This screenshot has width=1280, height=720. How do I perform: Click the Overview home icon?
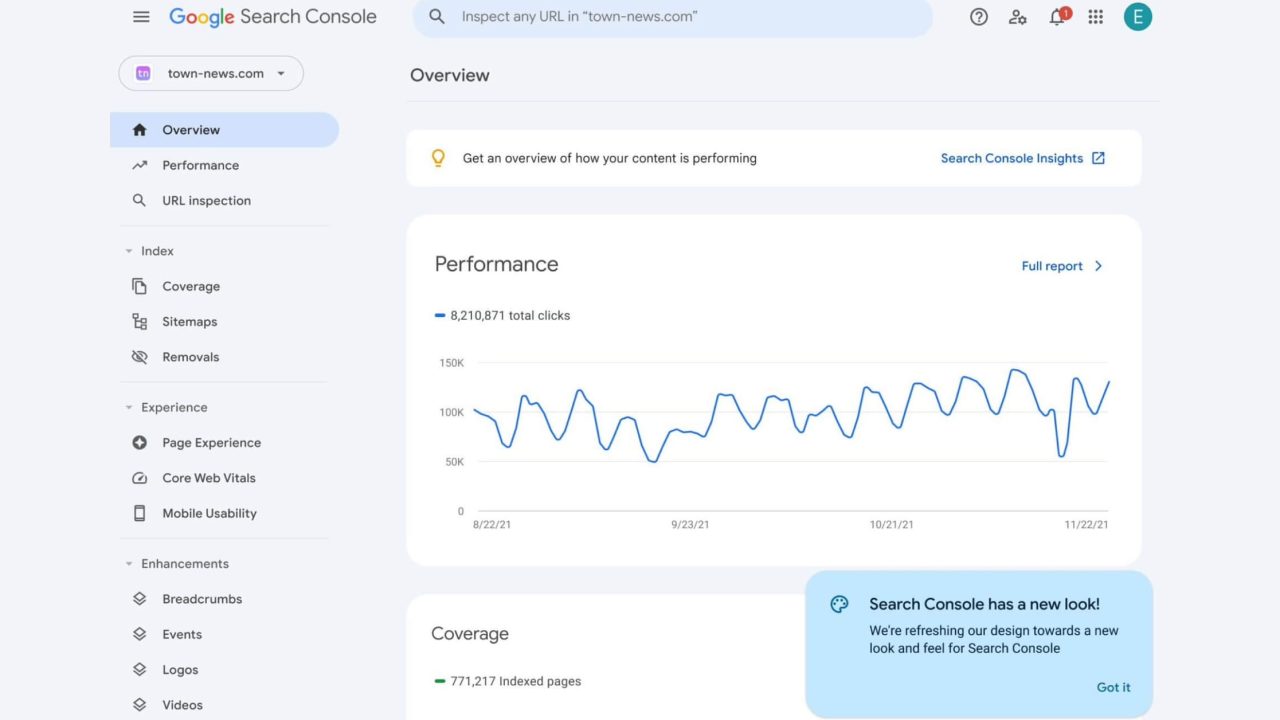click(x=140, y=130)
